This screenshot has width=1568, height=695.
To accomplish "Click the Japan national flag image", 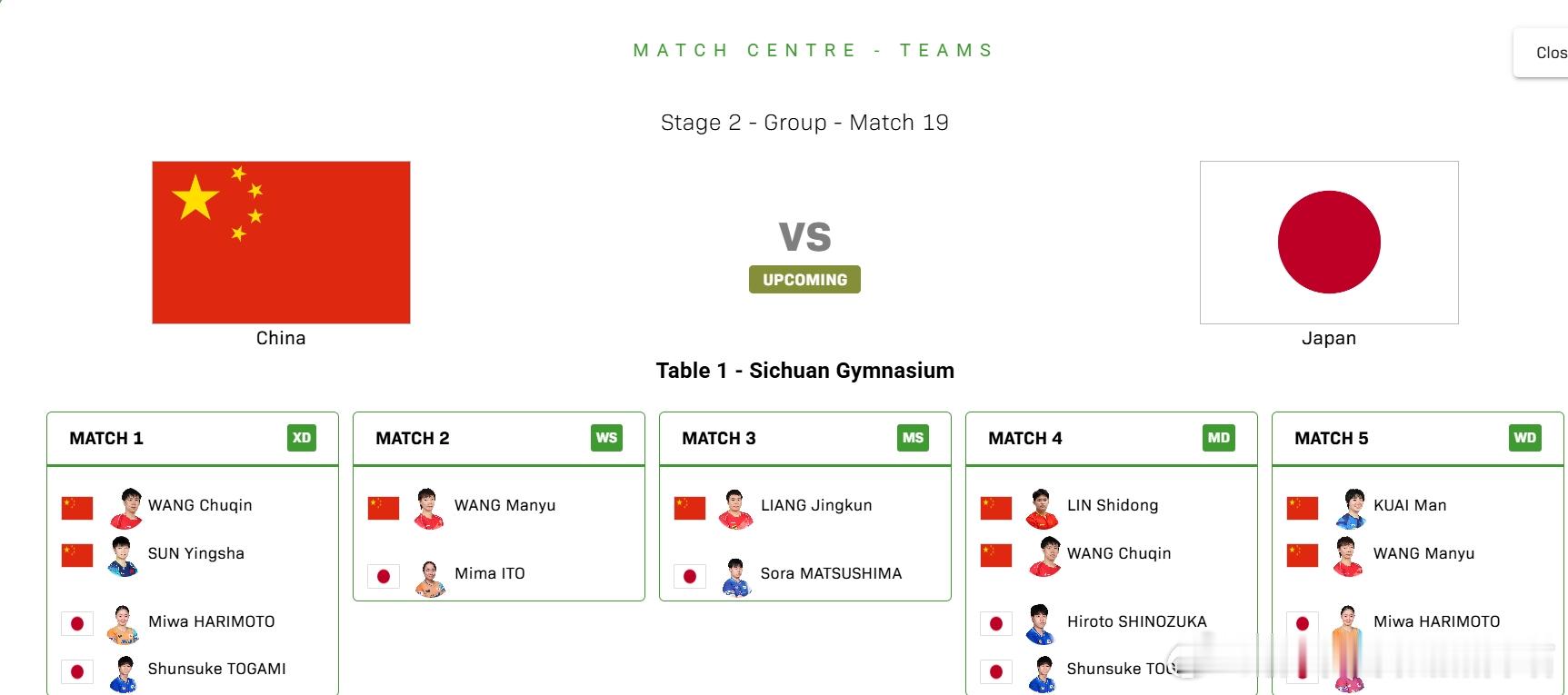I will [x=1329, y=243].
